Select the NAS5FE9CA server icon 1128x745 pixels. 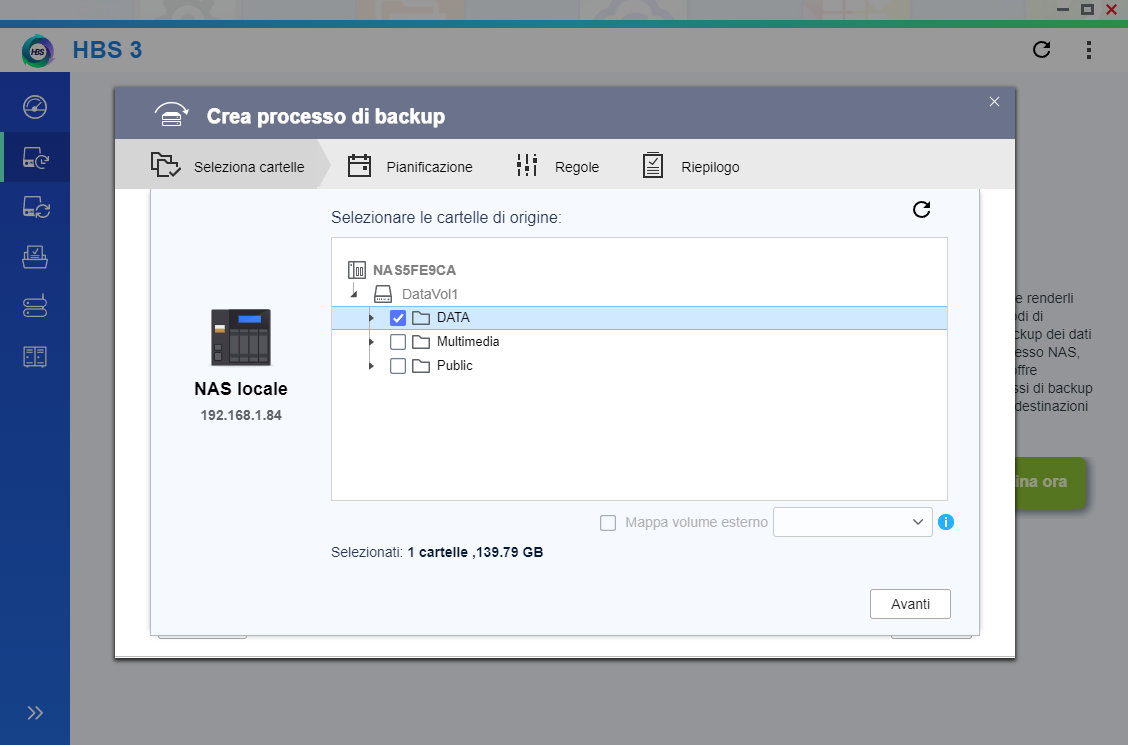(x=357, y=270)
